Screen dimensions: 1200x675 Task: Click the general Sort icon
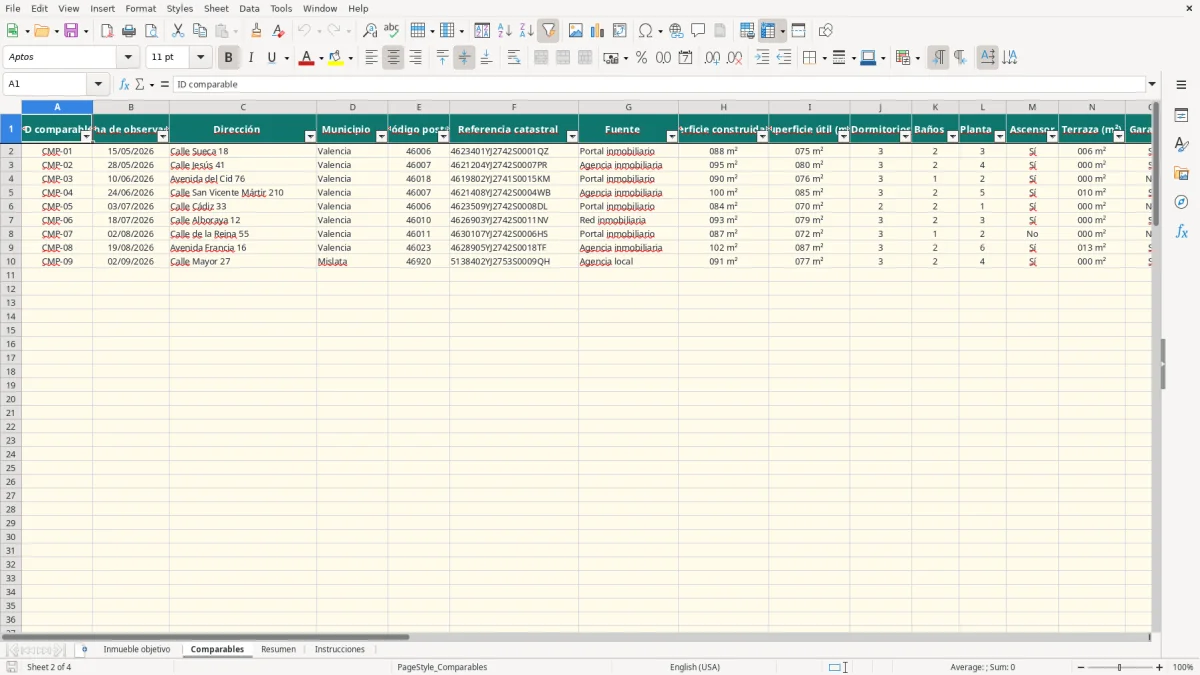(x=482, y=31)
